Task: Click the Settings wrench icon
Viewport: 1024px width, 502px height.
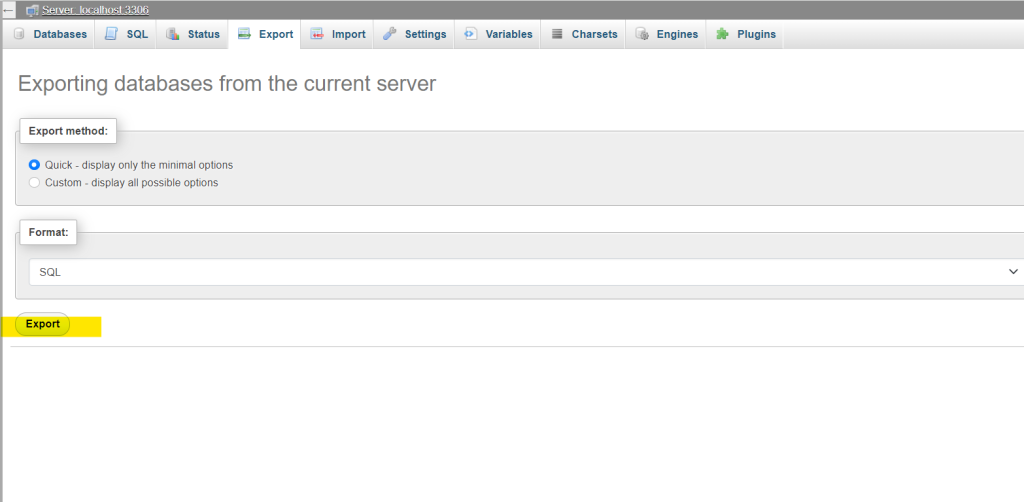Action: pos(390,34)
